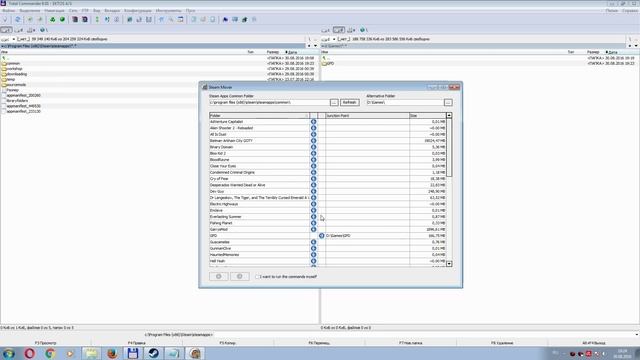This screenshot has height=360, width=640.
Task: Click move-arrow icon for Batman Arkham City GOTY
Action: (313, 140)
